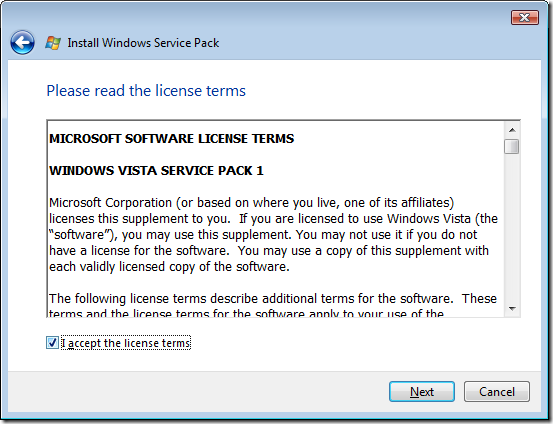Viewport: 553px width, 424px height.
Task: Click the 'MICROSOFT SOFTWARE LICENSE TERMS' heading line
Action: click(x=171, y=139)
